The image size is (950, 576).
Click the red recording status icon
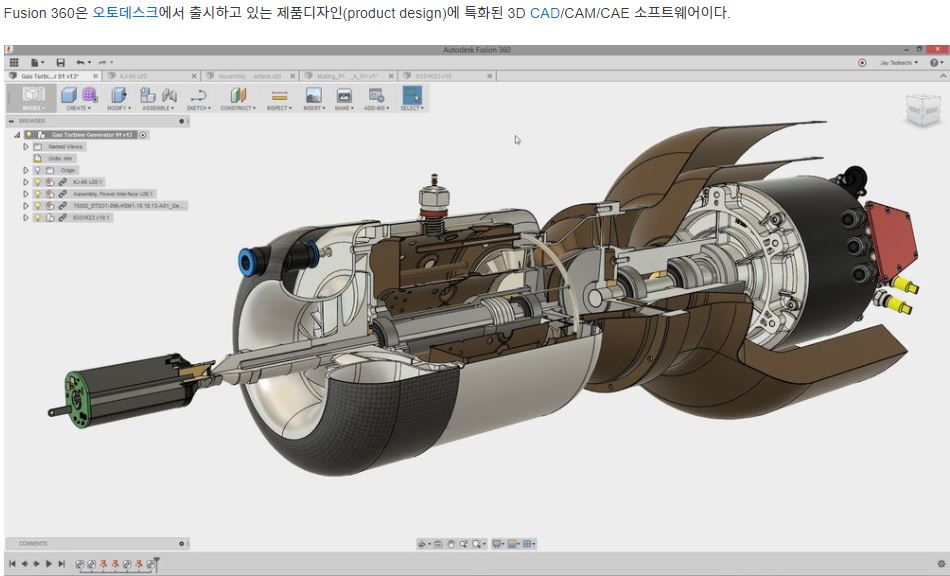(862, 62)
